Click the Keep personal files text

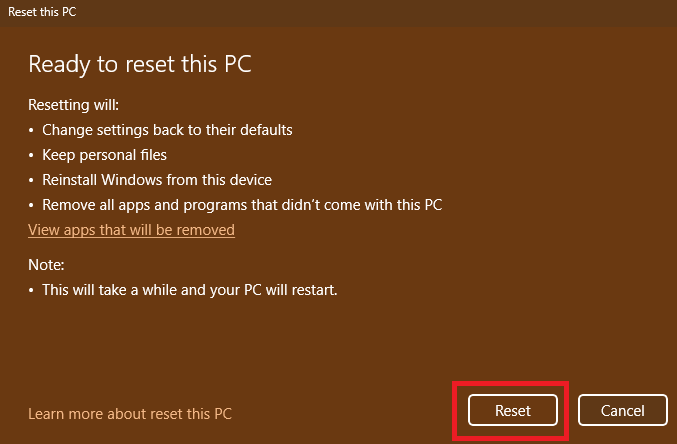pos(104,155)
